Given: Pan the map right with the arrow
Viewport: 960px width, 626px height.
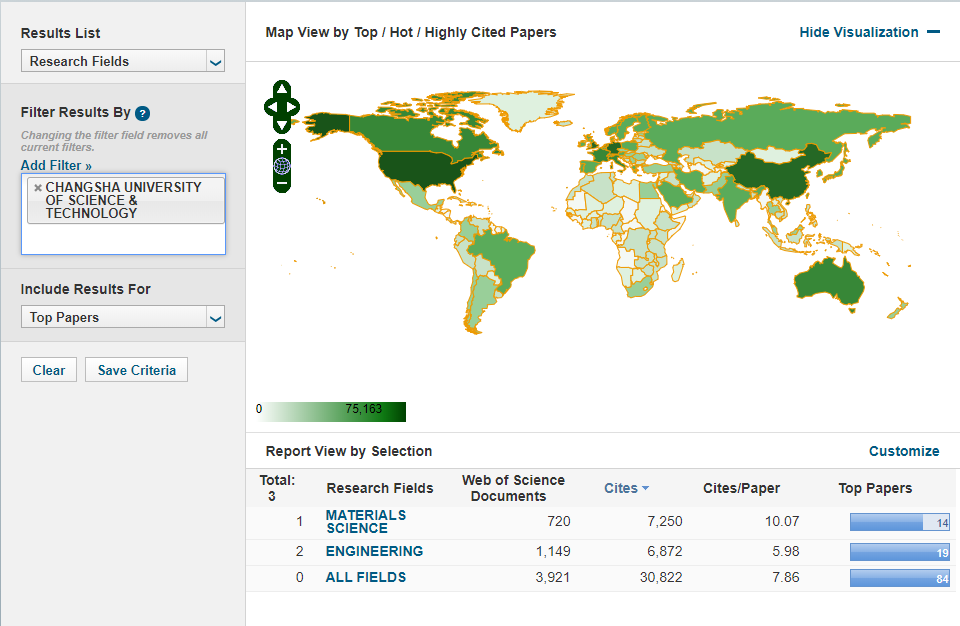Looking at the screenshot, I should 294,107.
